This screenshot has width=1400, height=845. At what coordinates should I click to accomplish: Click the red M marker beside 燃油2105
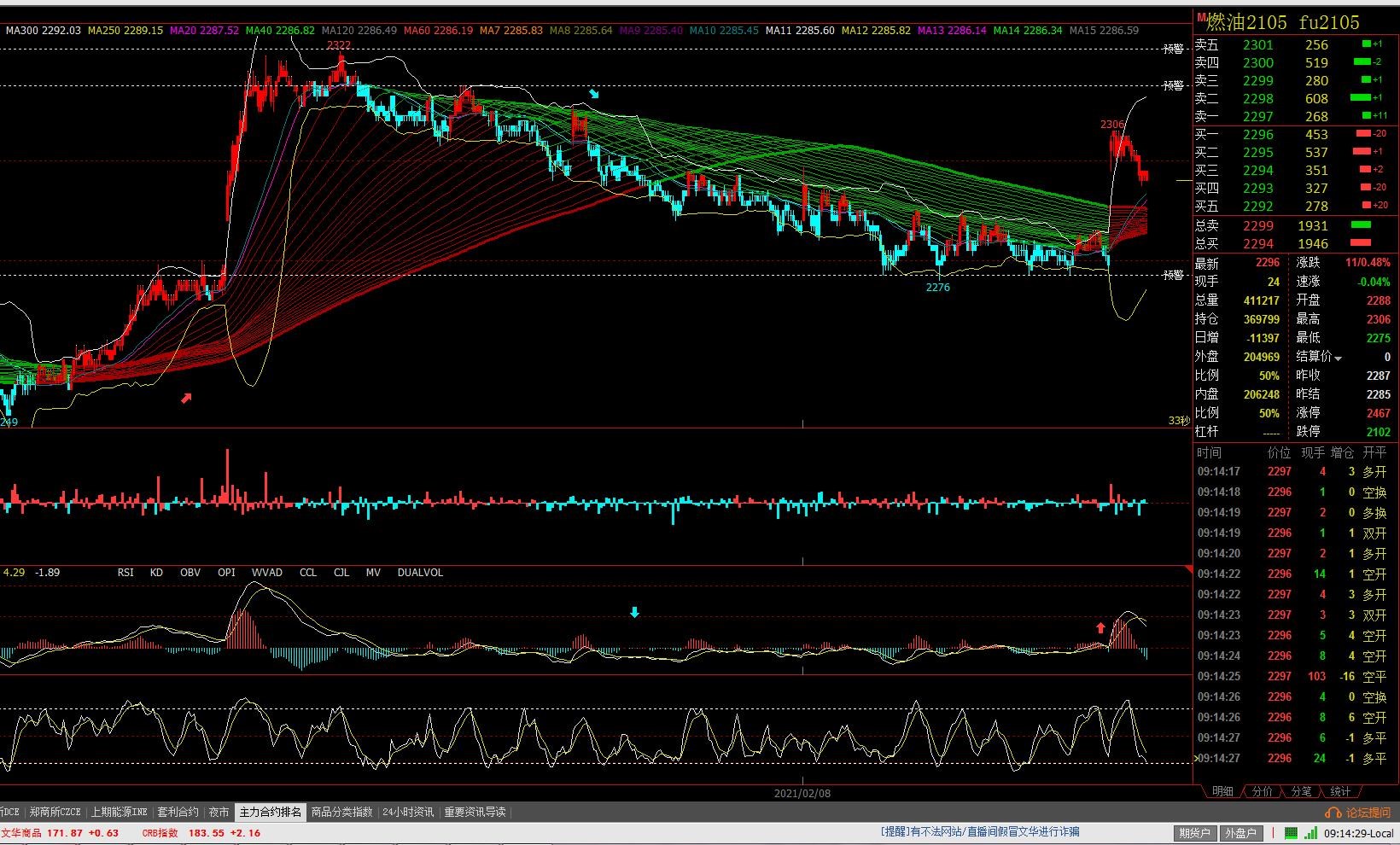[1201, 17]
